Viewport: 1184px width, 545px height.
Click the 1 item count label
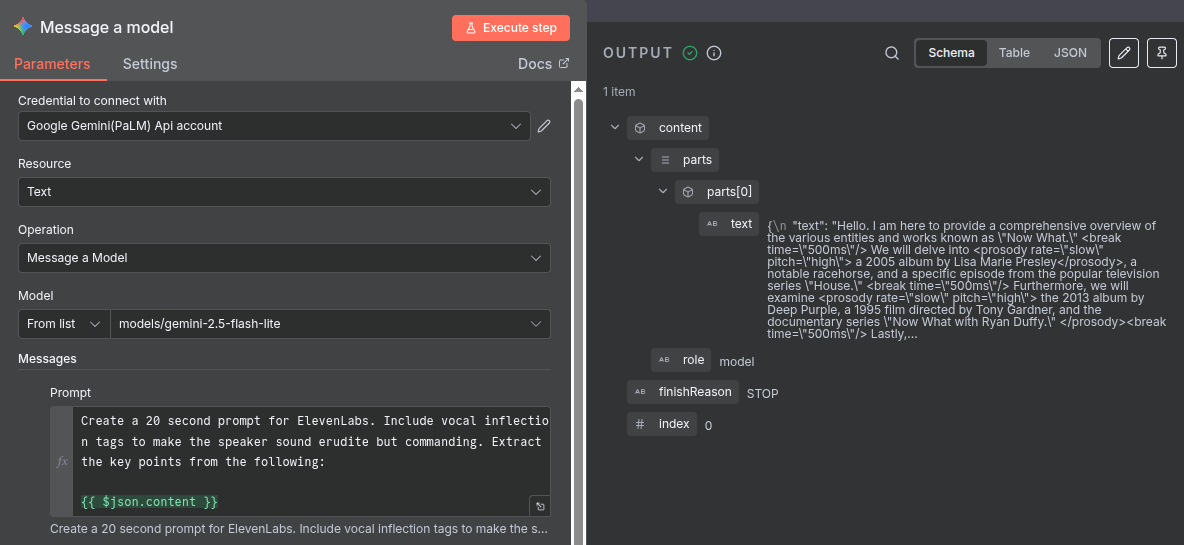pyautogui.click(x=618, y=92)
